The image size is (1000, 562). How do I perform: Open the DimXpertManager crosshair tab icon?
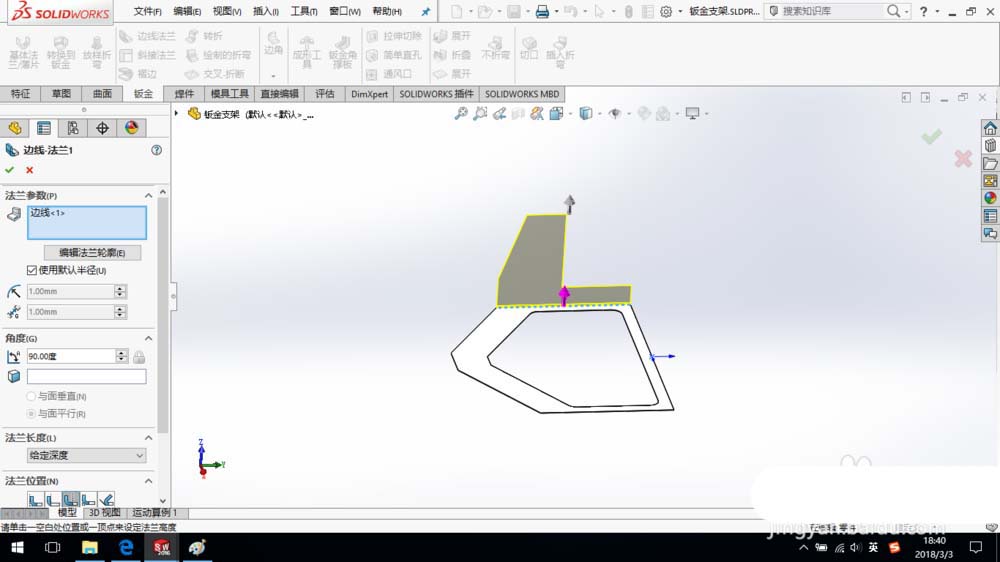click(102, 128)
